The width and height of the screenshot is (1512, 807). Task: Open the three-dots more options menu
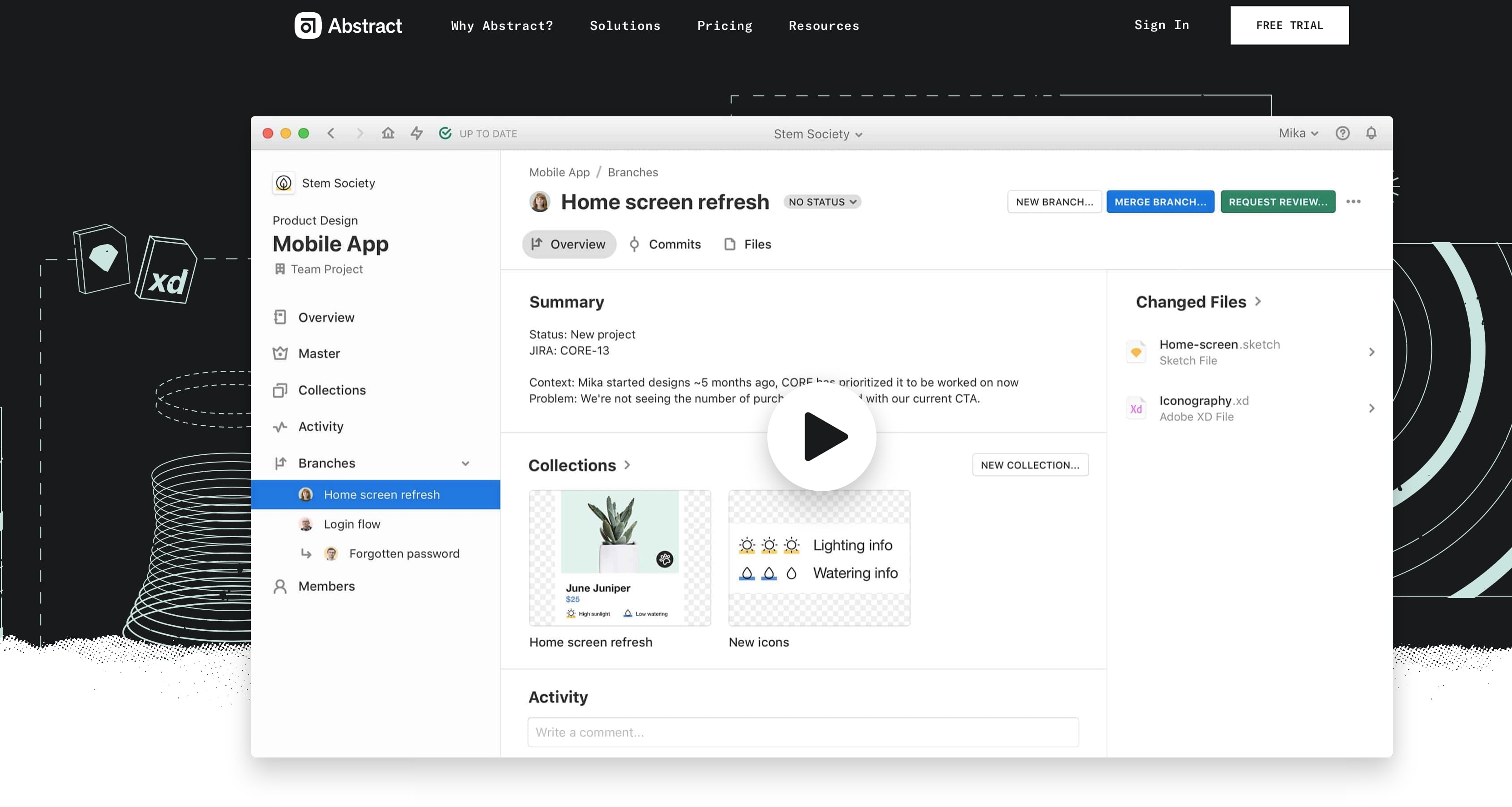coord(1353,202)
